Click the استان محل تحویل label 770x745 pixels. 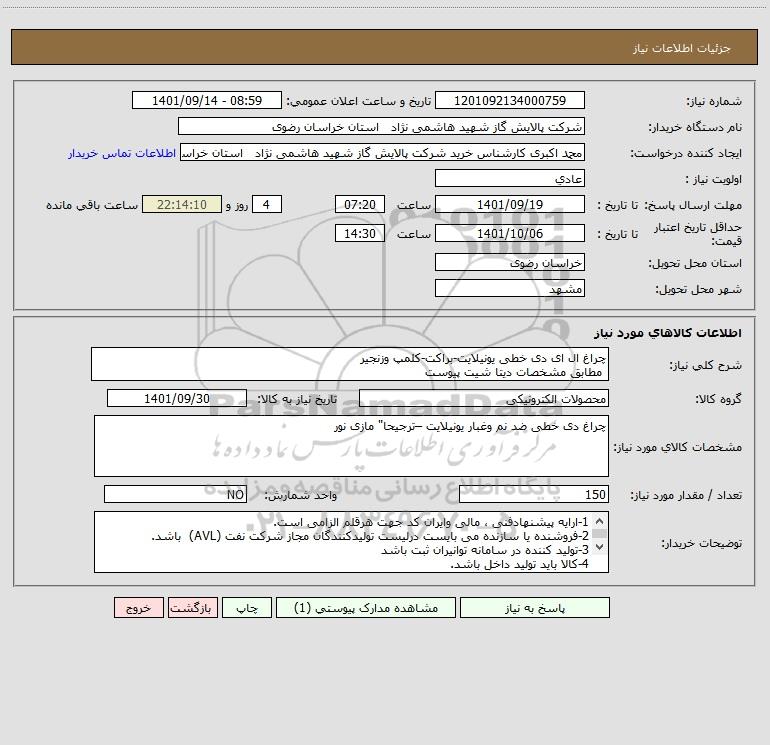tap(695, 263)
